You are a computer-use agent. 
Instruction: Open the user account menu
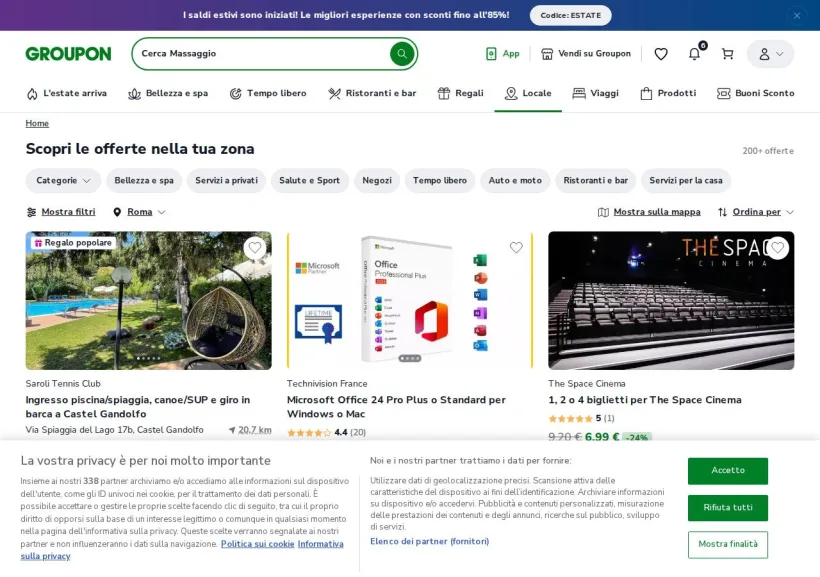tap(770, 54)
